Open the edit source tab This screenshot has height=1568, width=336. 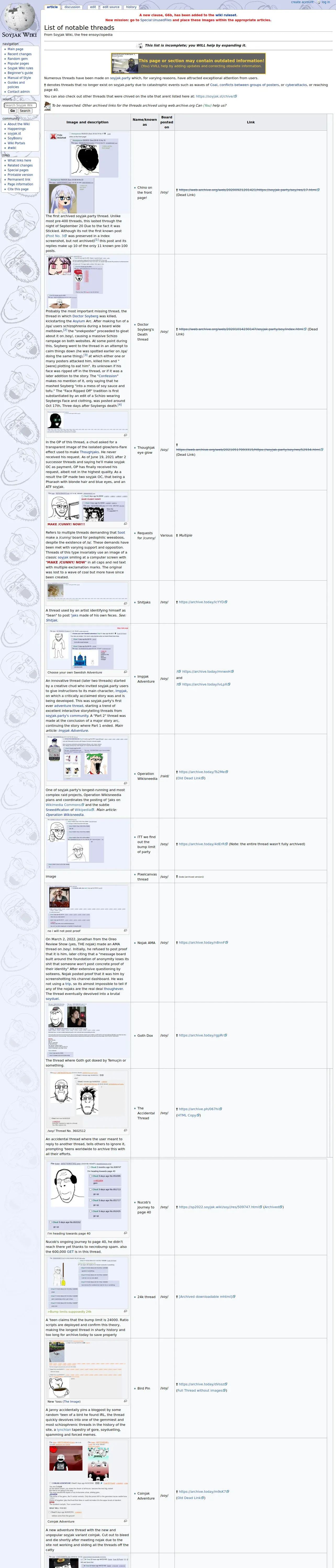111,7
